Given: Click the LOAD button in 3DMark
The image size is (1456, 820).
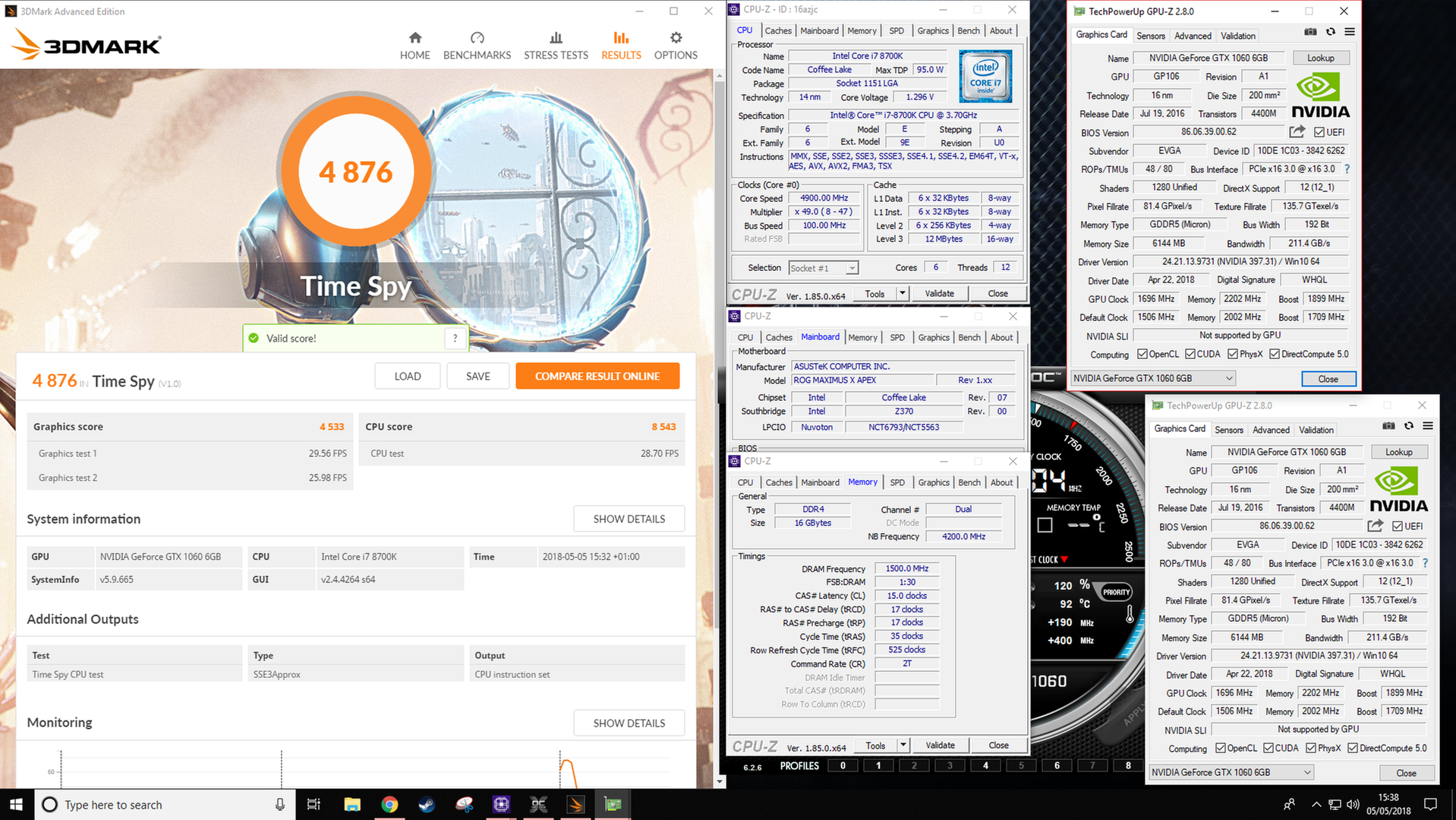Looking at the screenshot, I should coord(408,377).
